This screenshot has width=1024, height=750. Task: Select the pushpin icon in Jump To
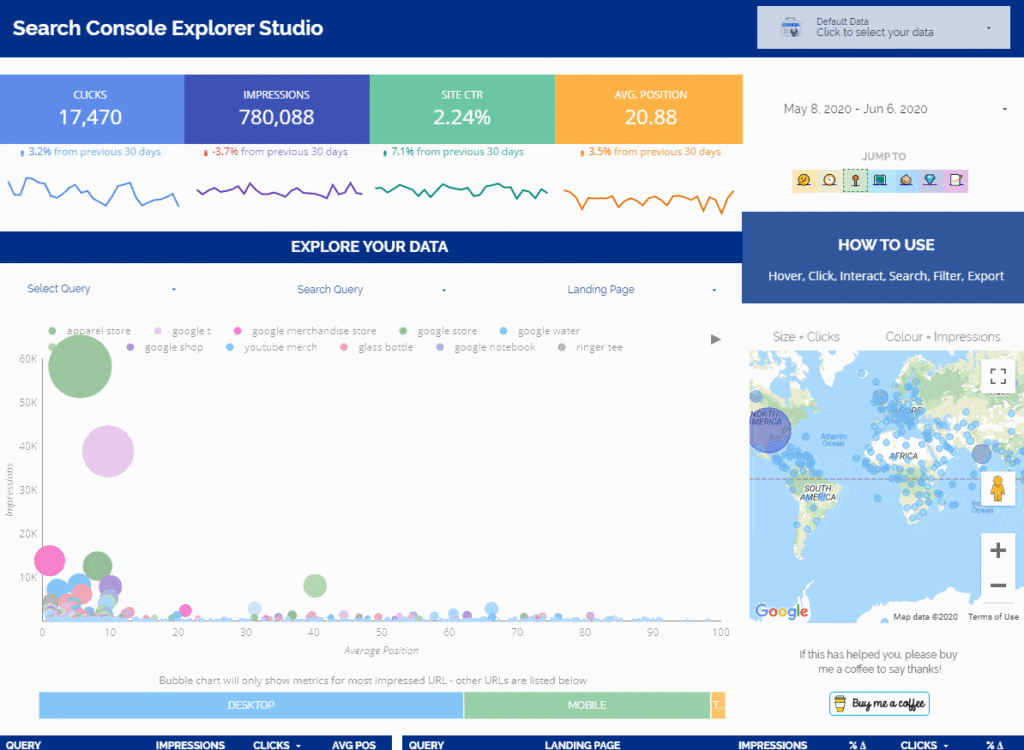(x=855, y=180)
